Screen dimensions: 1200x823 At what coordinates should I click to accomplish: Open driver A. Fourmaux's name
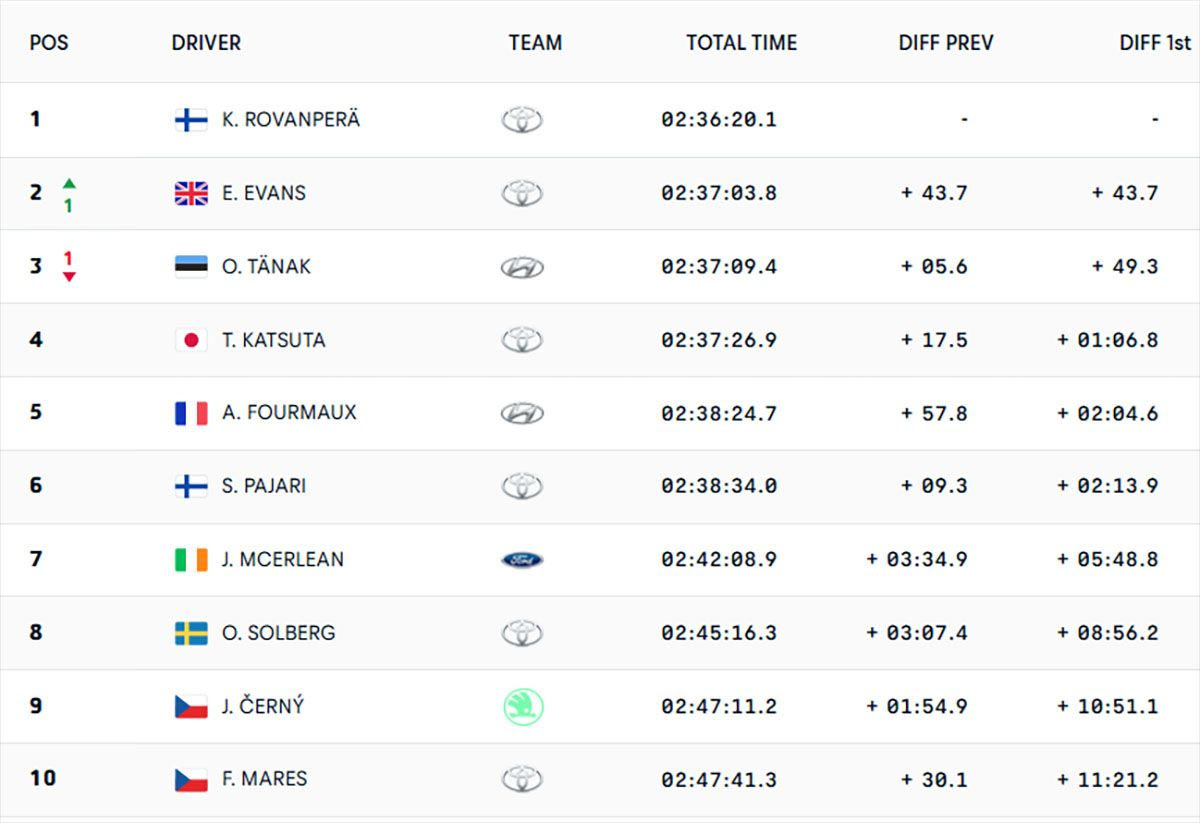pos(289,413)
